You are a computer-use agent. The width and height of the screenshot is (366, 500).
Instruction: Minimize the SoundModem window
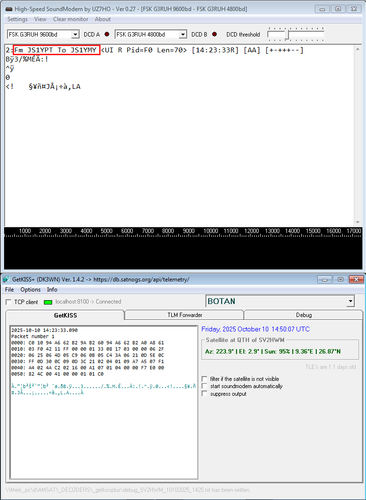[322, 9]
